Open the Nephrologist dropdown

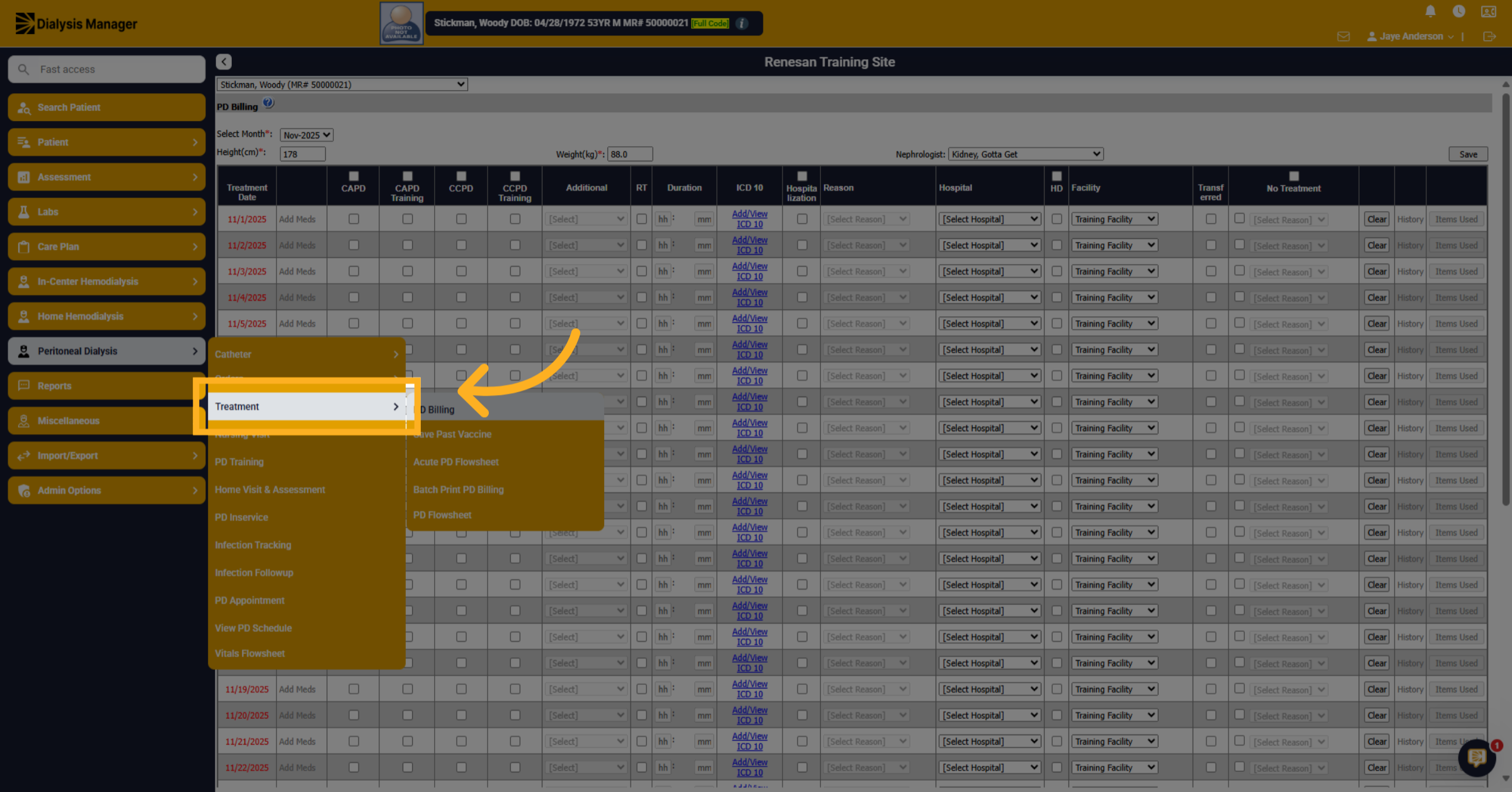pos(1026,154)
